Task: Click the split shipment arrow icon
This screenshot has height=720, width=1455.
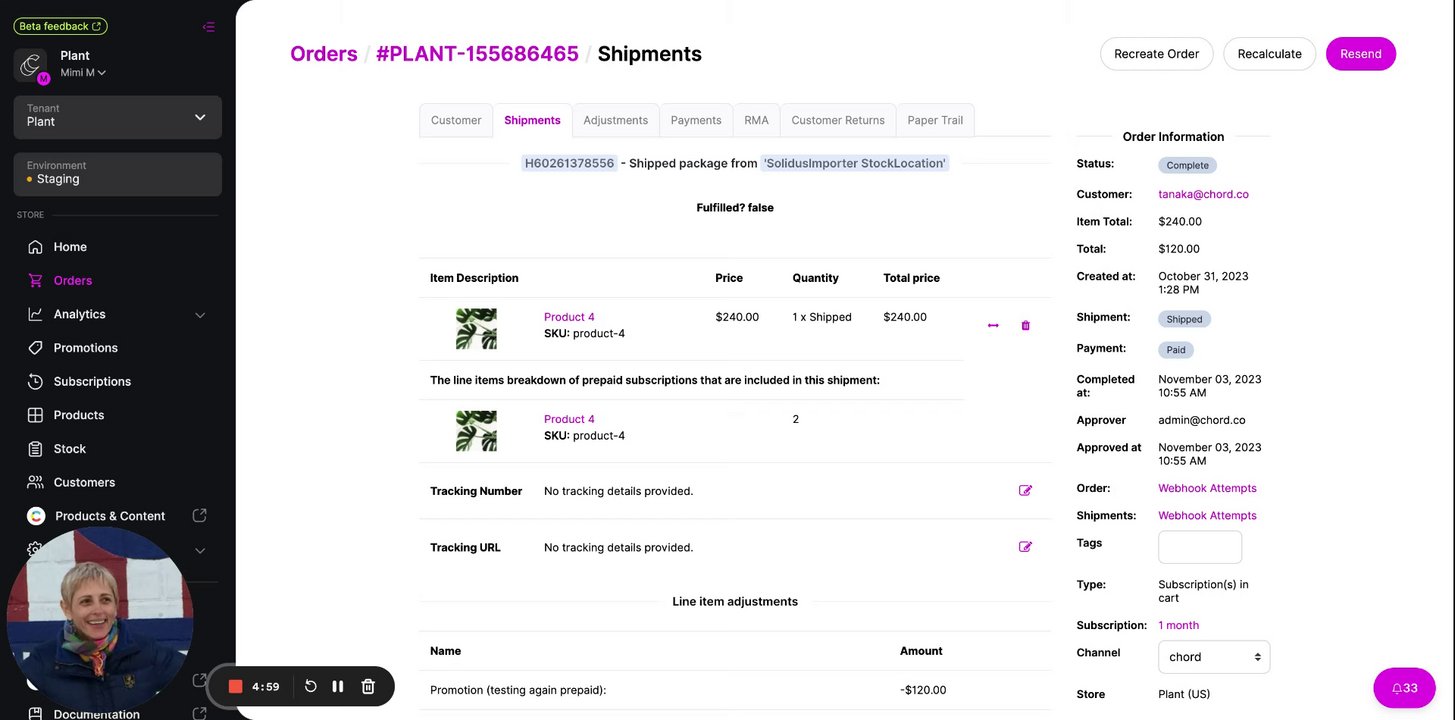Action: (x=993, y=325)
